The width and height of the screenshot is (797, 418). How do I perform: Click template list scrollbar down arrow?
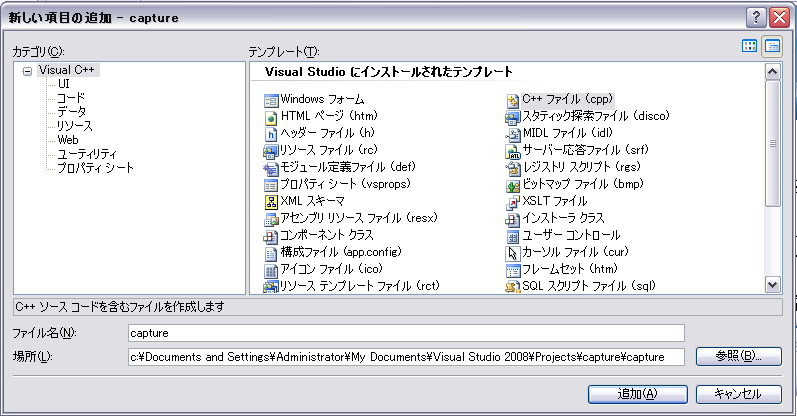(x=772, y=285)
